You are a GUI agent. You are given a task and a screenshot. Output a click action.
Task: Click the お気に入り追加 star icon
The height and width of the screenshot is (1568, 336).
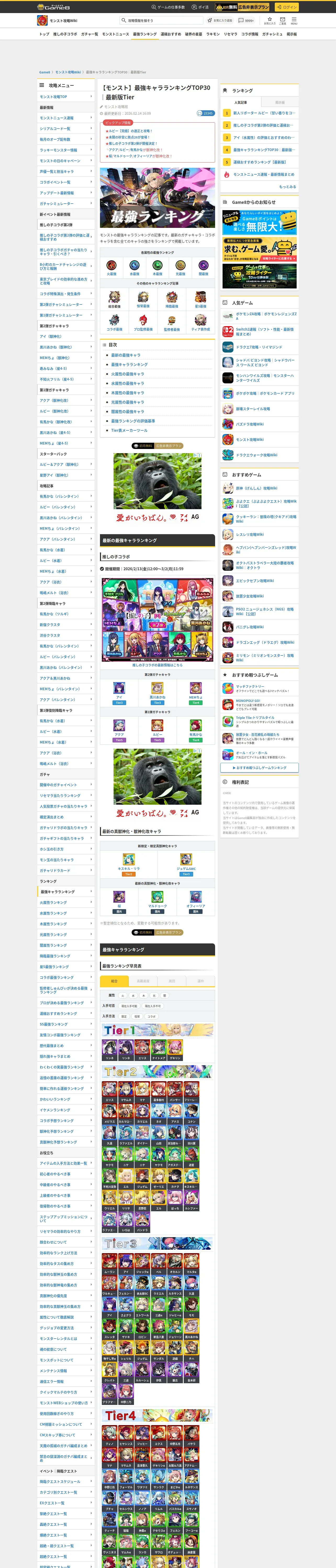[220, 20]
